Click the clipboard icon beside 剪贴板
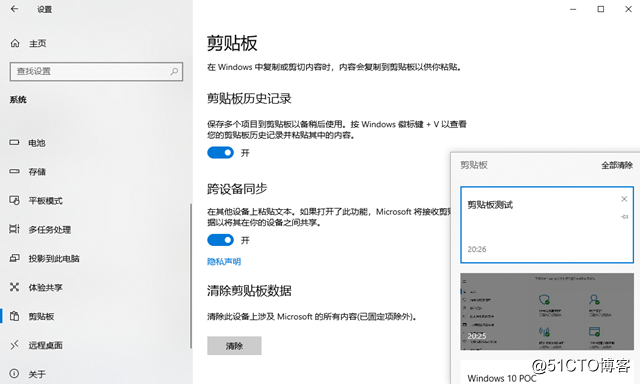Viewport: 640px width, 384px height. pos(14,316)
